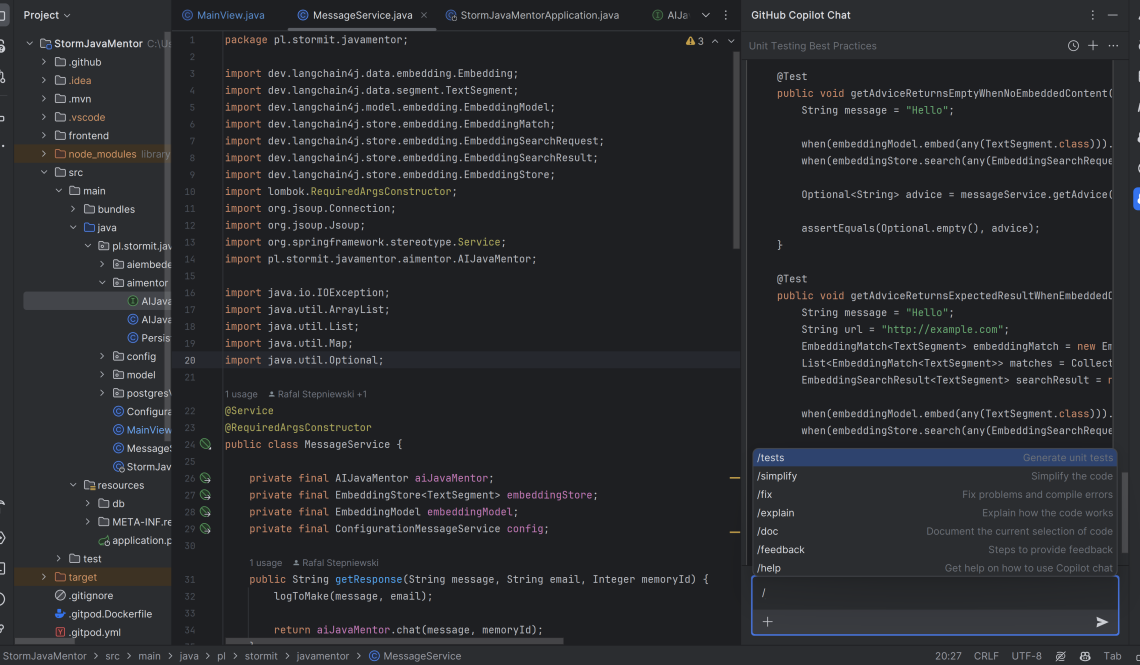Viewport: 1140px width, 665px height.
Task: Toggle read-only mode icon in the status bar
Action: tap(1059, 656)
